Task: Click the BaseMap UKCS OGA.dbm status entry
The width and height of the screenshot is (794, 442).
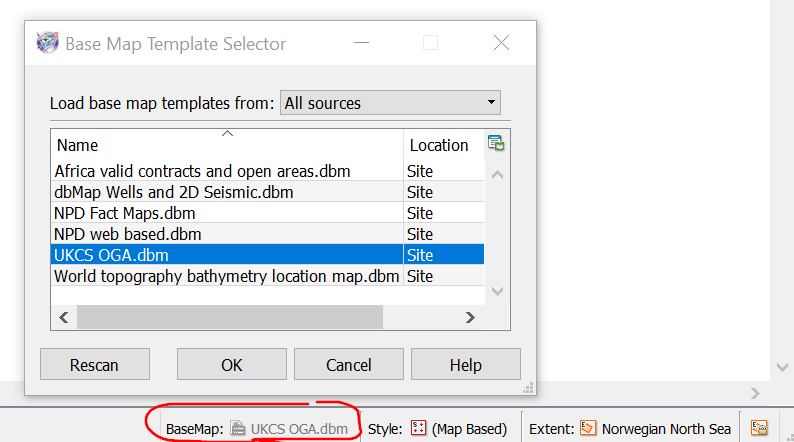Action: [257, 429]
